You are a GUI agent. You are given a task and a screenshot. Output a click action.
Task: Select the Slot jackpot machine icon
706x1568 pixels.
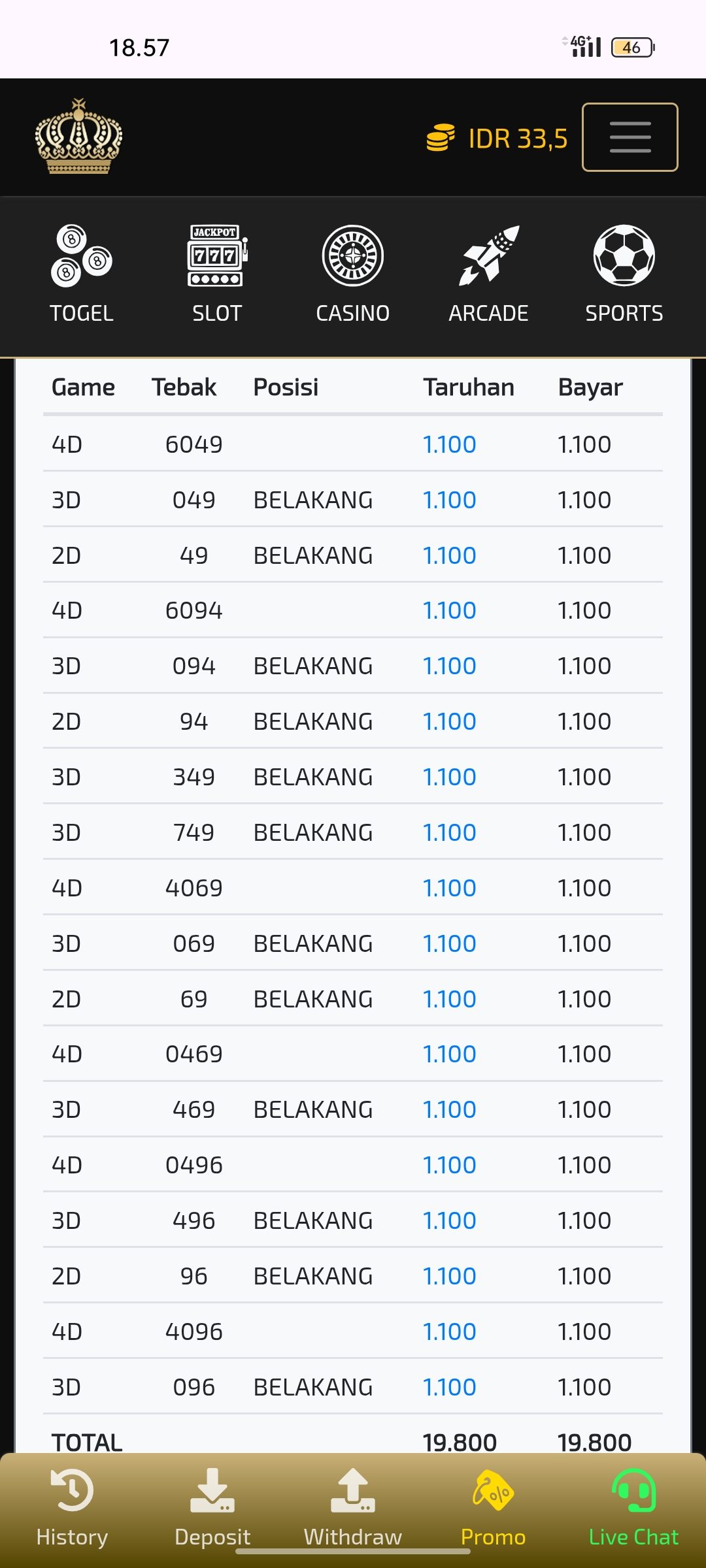[217, 256]
